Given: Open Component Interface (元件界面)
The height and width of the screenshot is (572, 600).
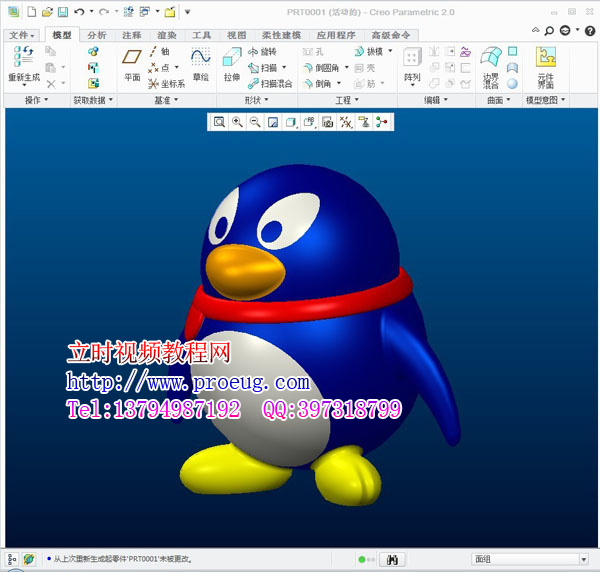Looking at the screenshot, I should point(546,67).
